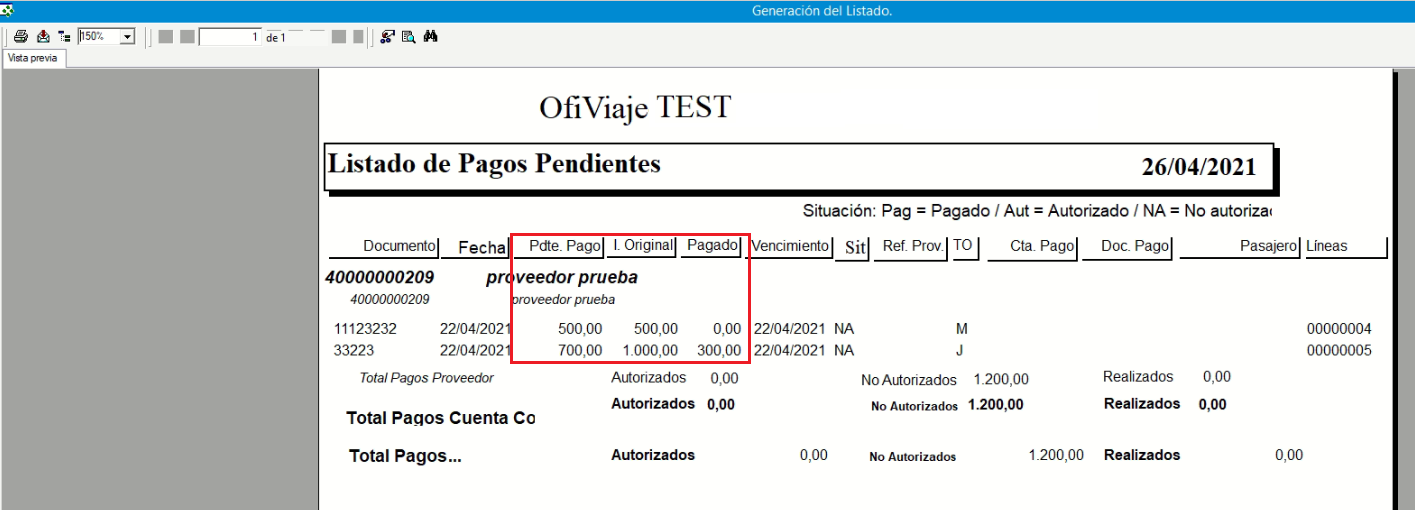Click the Total Pagos... label

coord(405,456)
